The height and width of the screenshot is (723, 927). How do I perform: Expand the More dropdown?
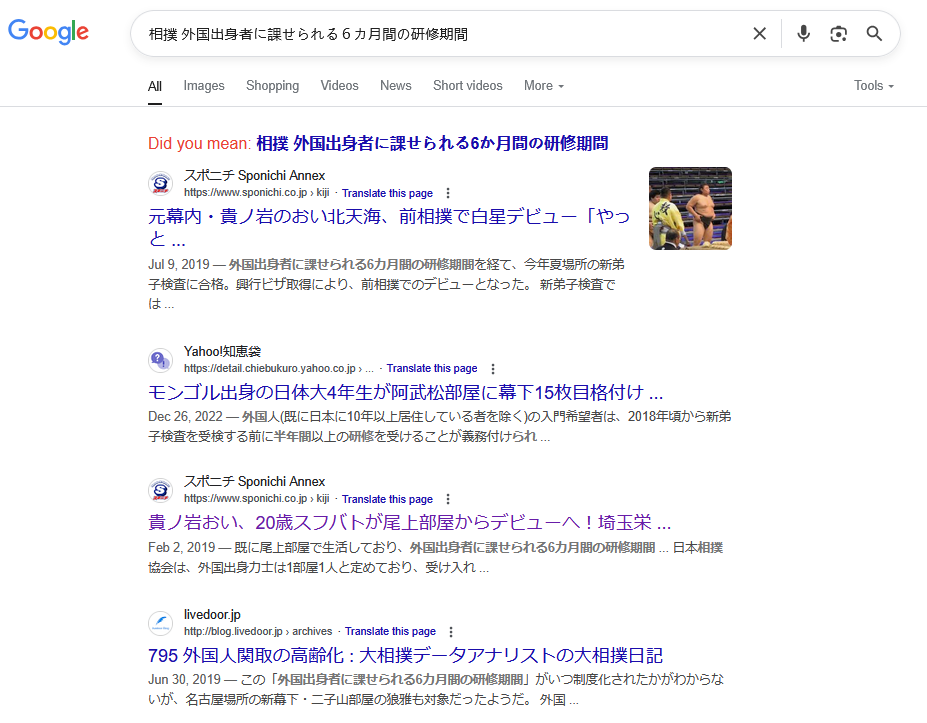tap(544, 86)
